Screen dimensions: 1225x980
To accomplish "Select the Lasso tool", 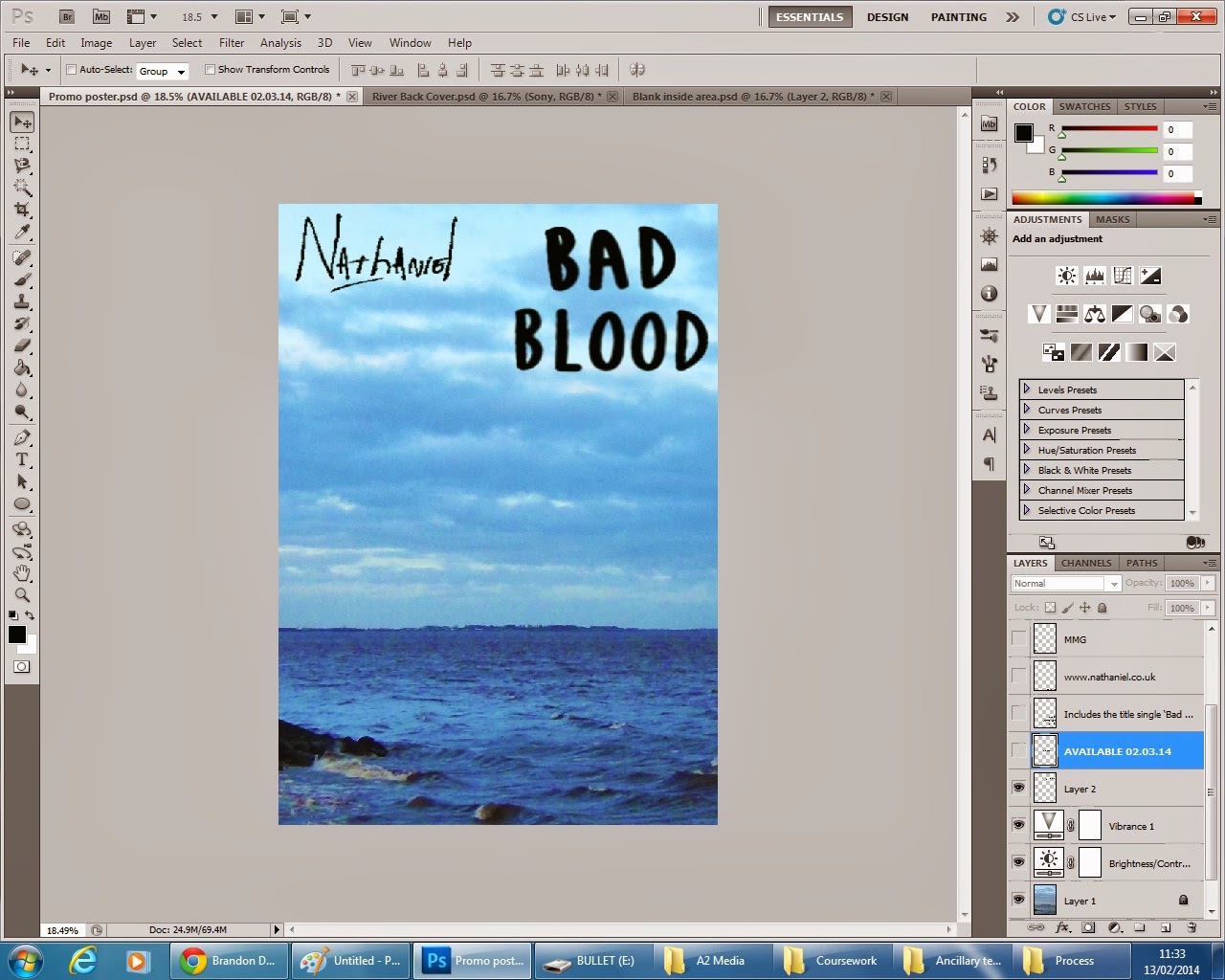I will coord(22,166).
